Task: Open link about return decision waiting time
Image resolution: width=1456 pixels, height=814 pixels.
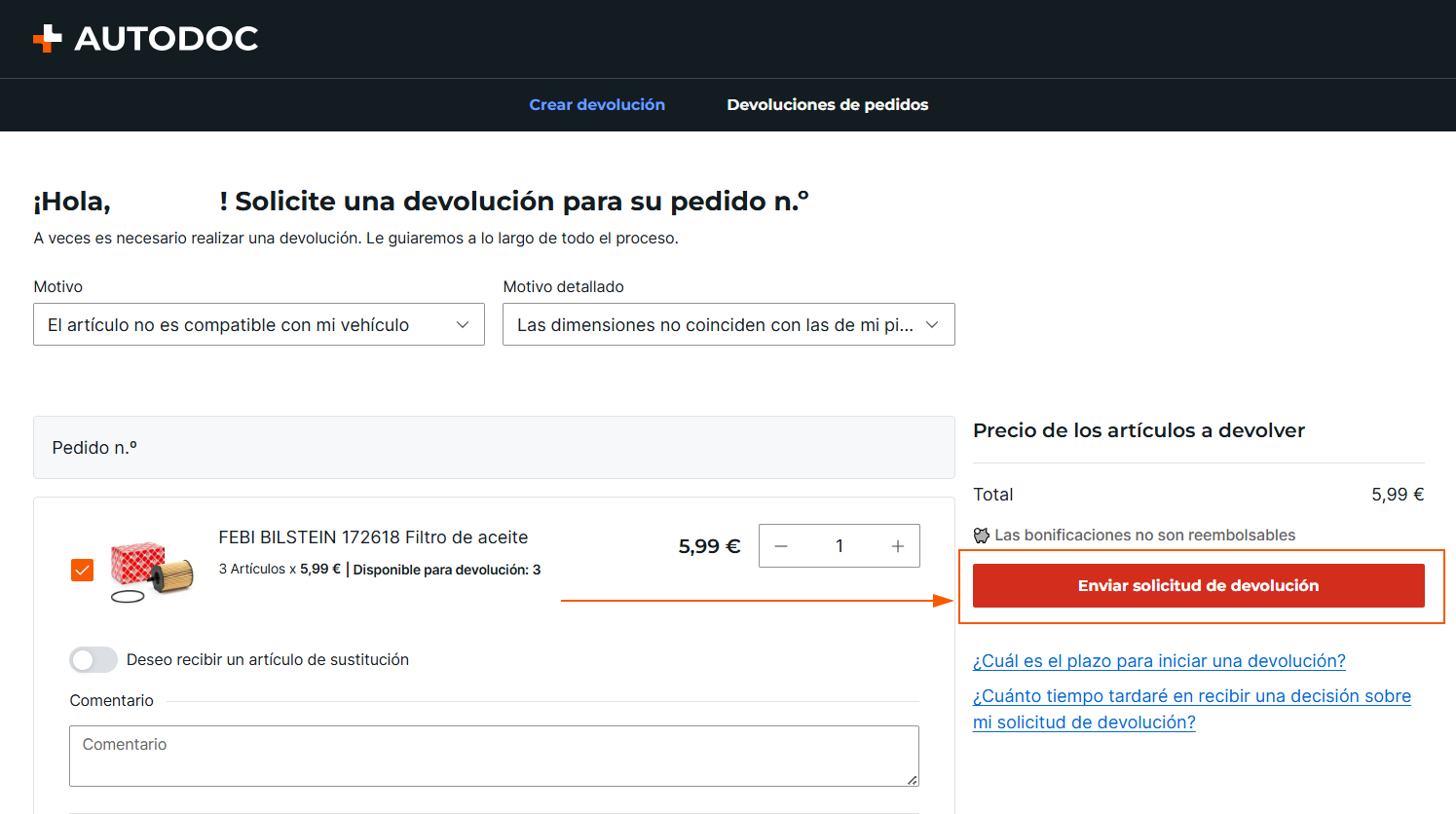Action: (x=1192, y=709)
